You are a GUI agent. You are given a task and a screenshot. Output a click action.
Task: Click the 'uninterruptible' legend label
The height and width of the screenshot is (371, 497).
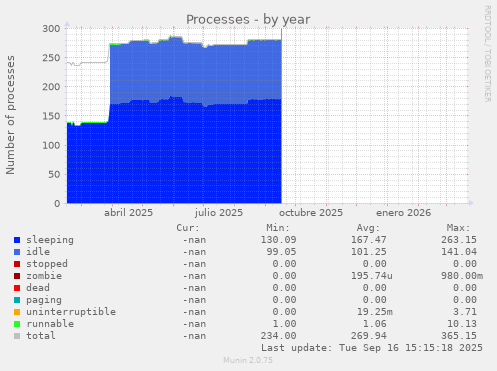(x=71, y=312)
